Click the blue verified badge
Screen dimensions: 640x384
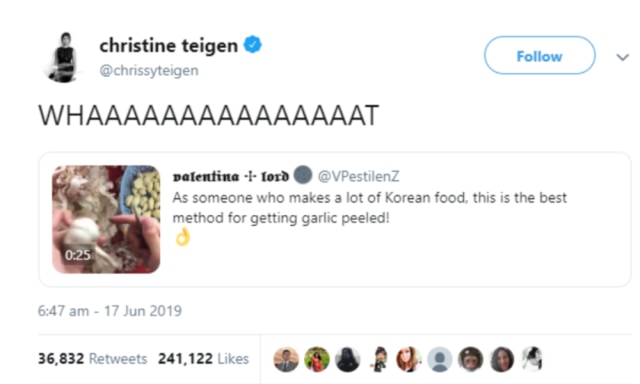pyautogui.click(x=253, y=44)
